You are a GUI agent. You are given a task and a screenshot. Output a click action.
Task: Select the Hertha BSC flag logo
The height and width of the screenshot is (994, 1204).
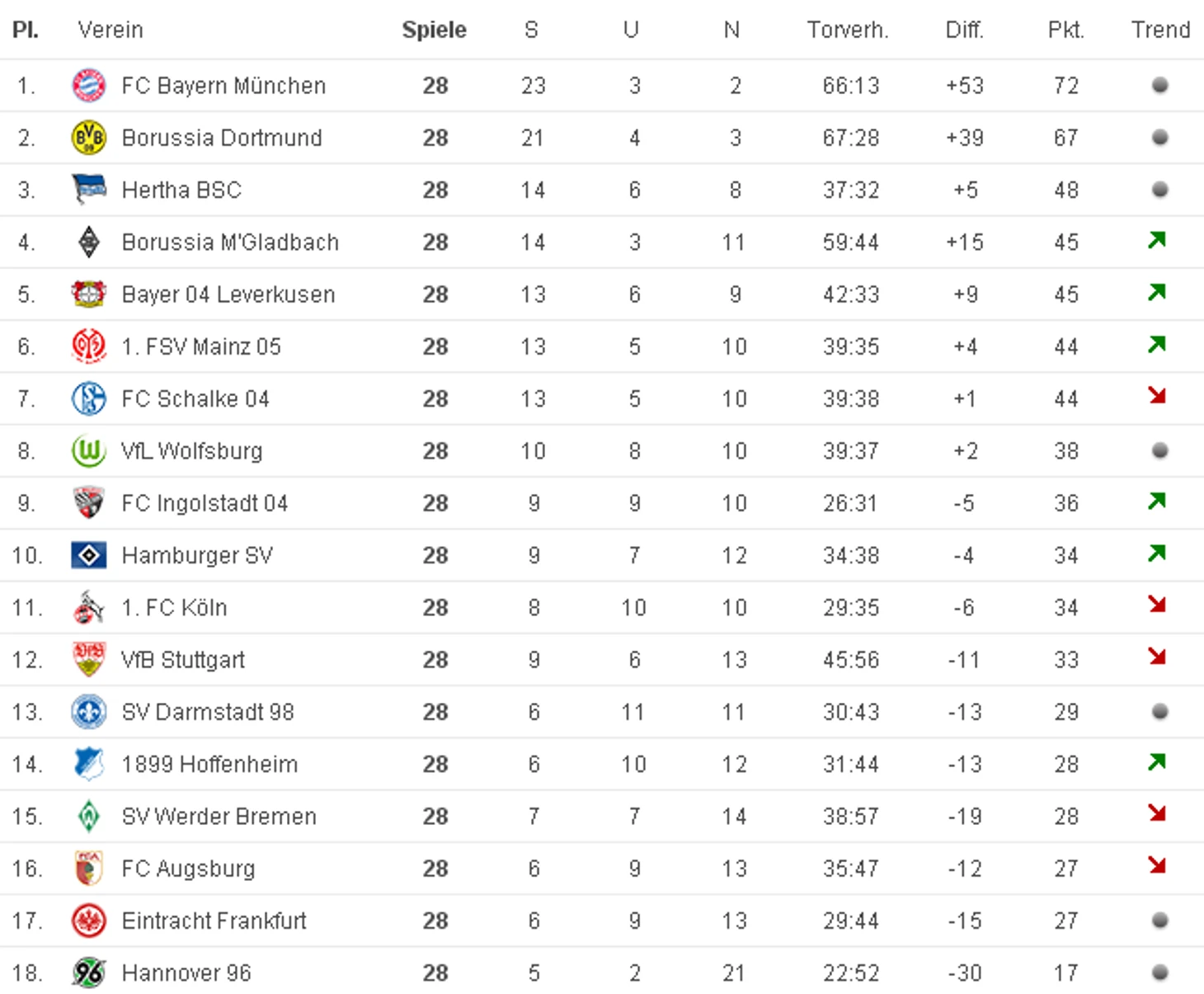[x=89, y=190]
